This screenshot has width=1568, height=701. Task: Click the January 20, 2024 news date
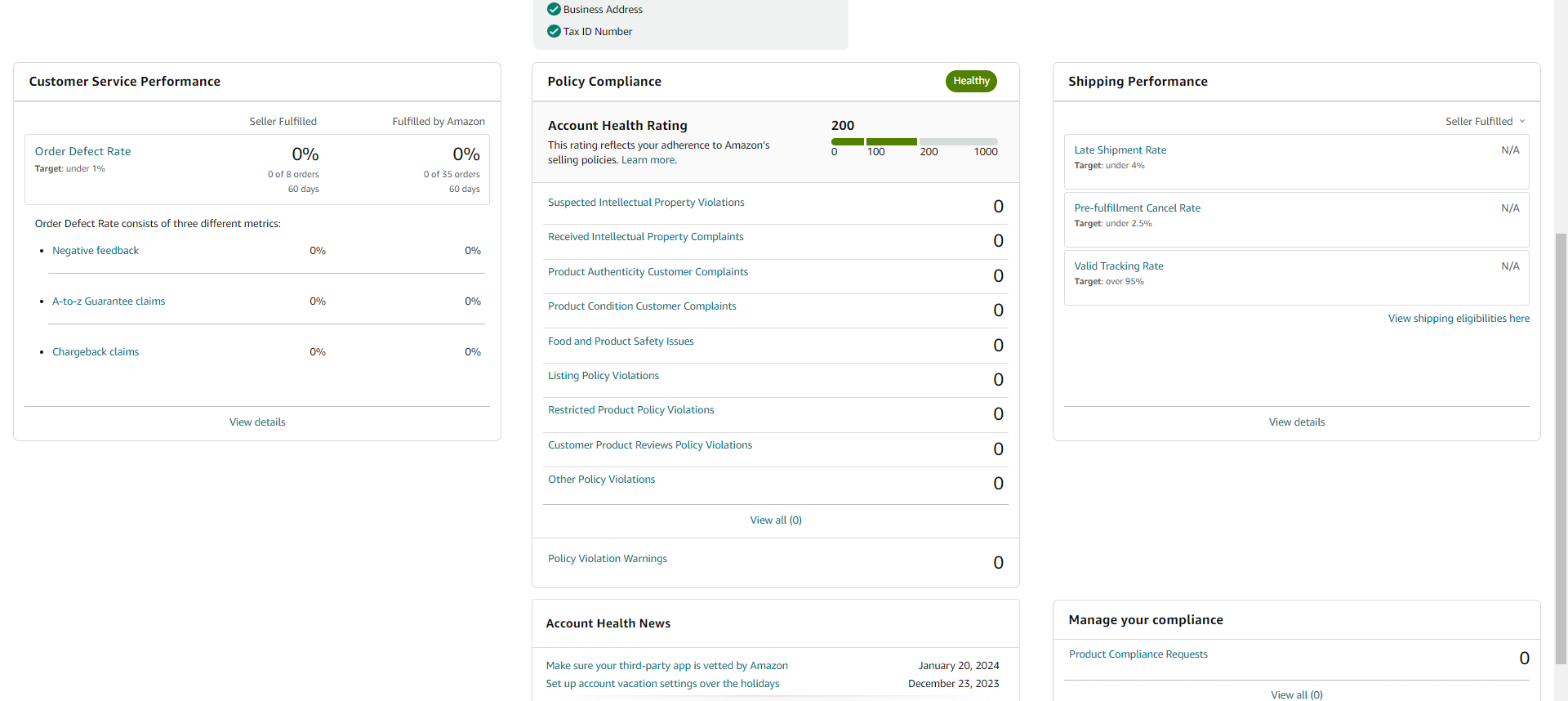[959, 666]
